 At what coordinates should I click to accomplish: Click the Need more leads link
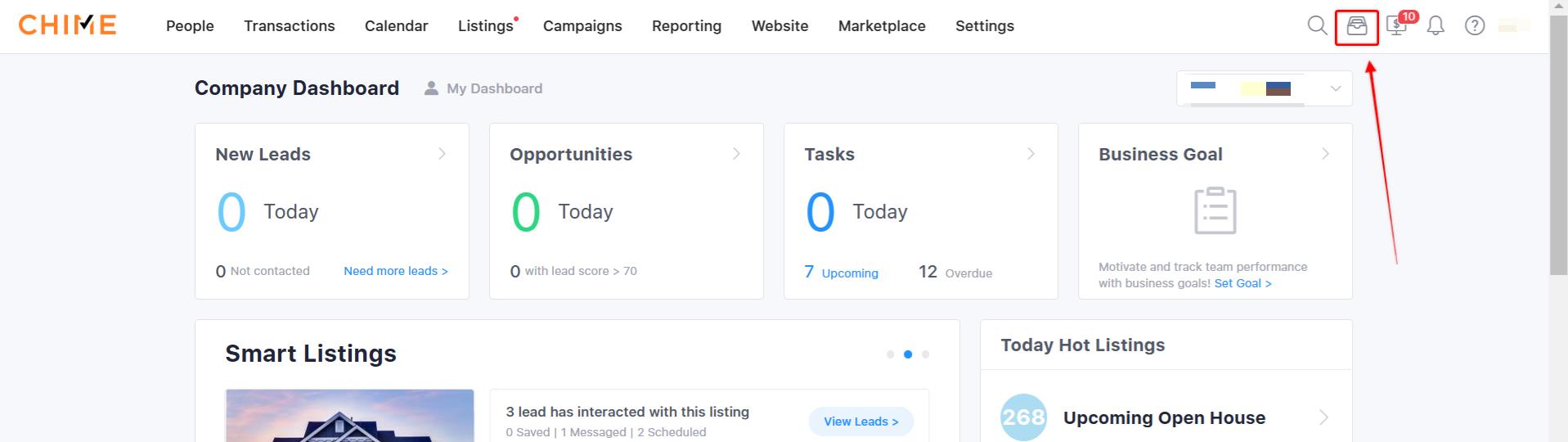click(396, 271)
